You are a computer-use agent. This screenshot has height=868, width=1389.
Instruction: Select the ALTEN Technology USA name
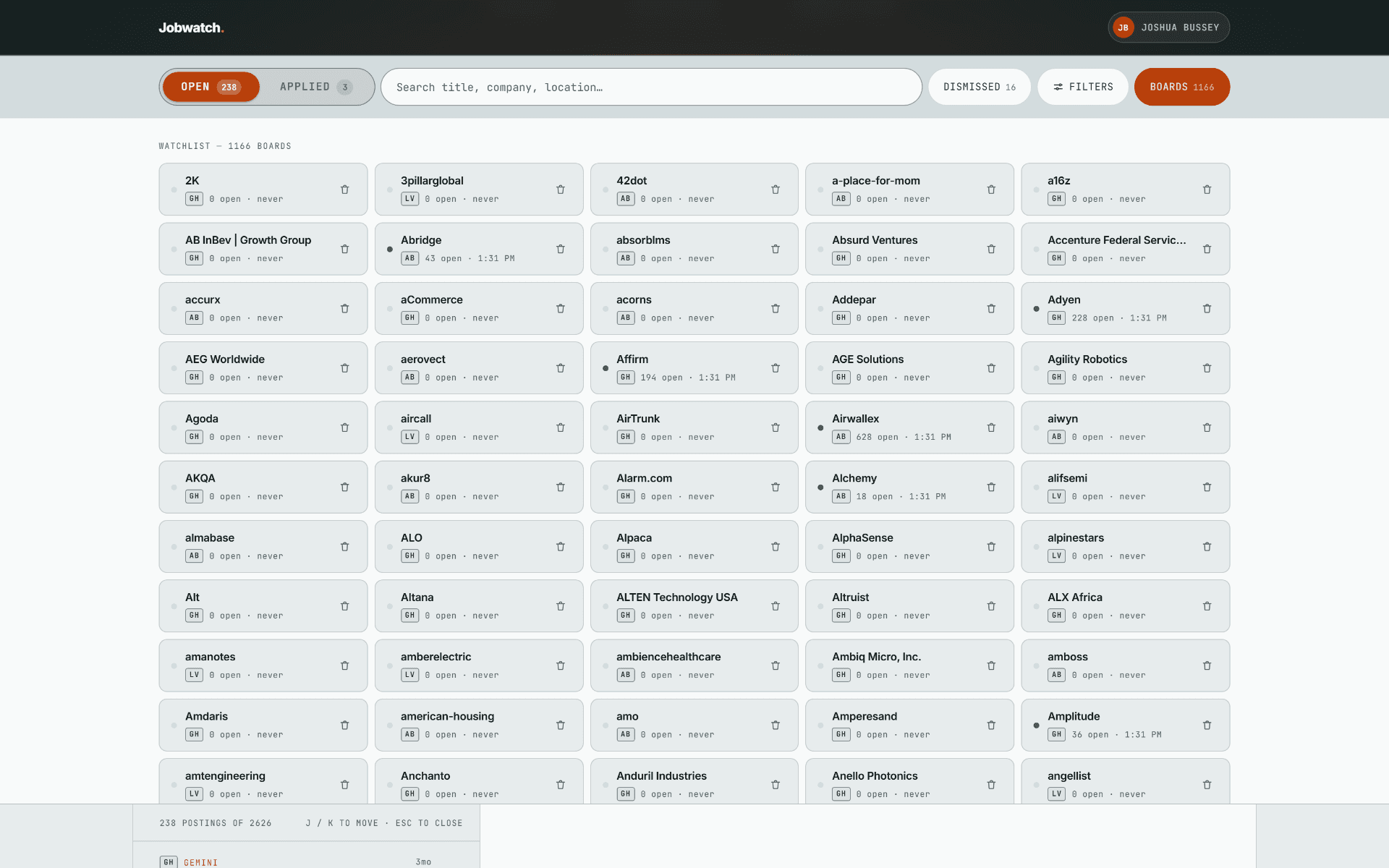point(677,597)
